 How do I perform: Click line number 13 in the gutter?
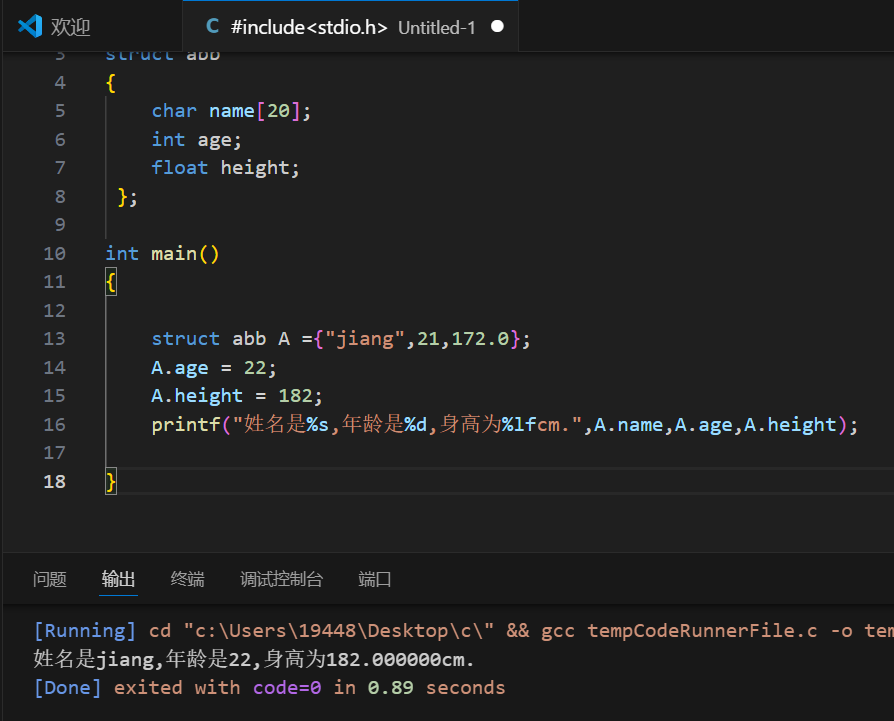click(55, 339)
